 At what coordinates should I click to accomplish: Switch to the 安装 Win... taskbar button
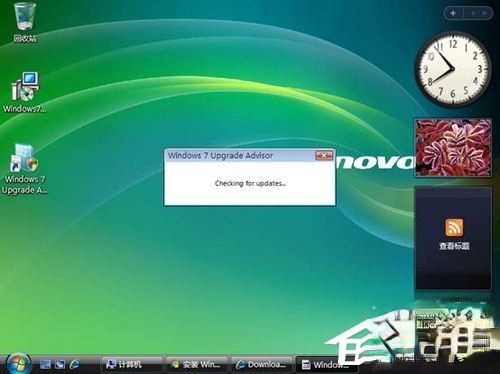click(x=197, y=364)
